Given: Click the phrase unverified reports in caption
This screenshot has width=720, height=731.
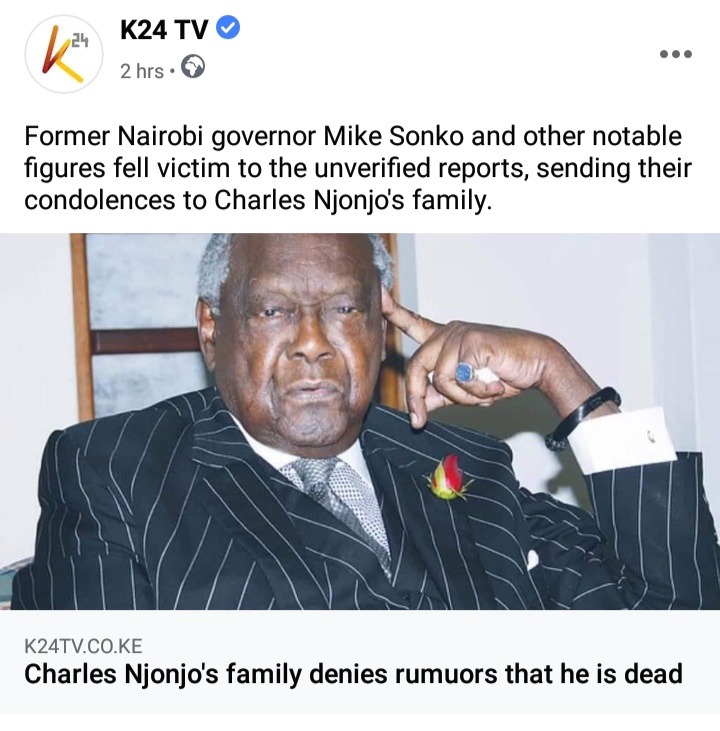Looking at the screenshot, I should [418, 168].
